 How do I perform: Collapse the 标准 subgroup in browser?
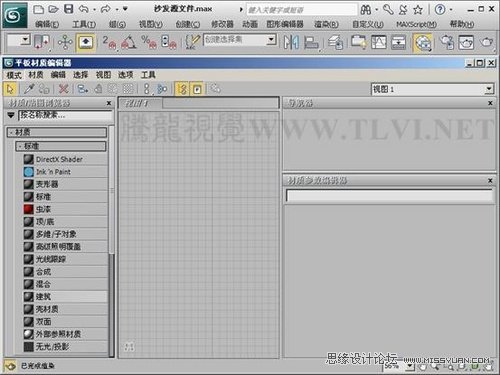pos(61,146)
